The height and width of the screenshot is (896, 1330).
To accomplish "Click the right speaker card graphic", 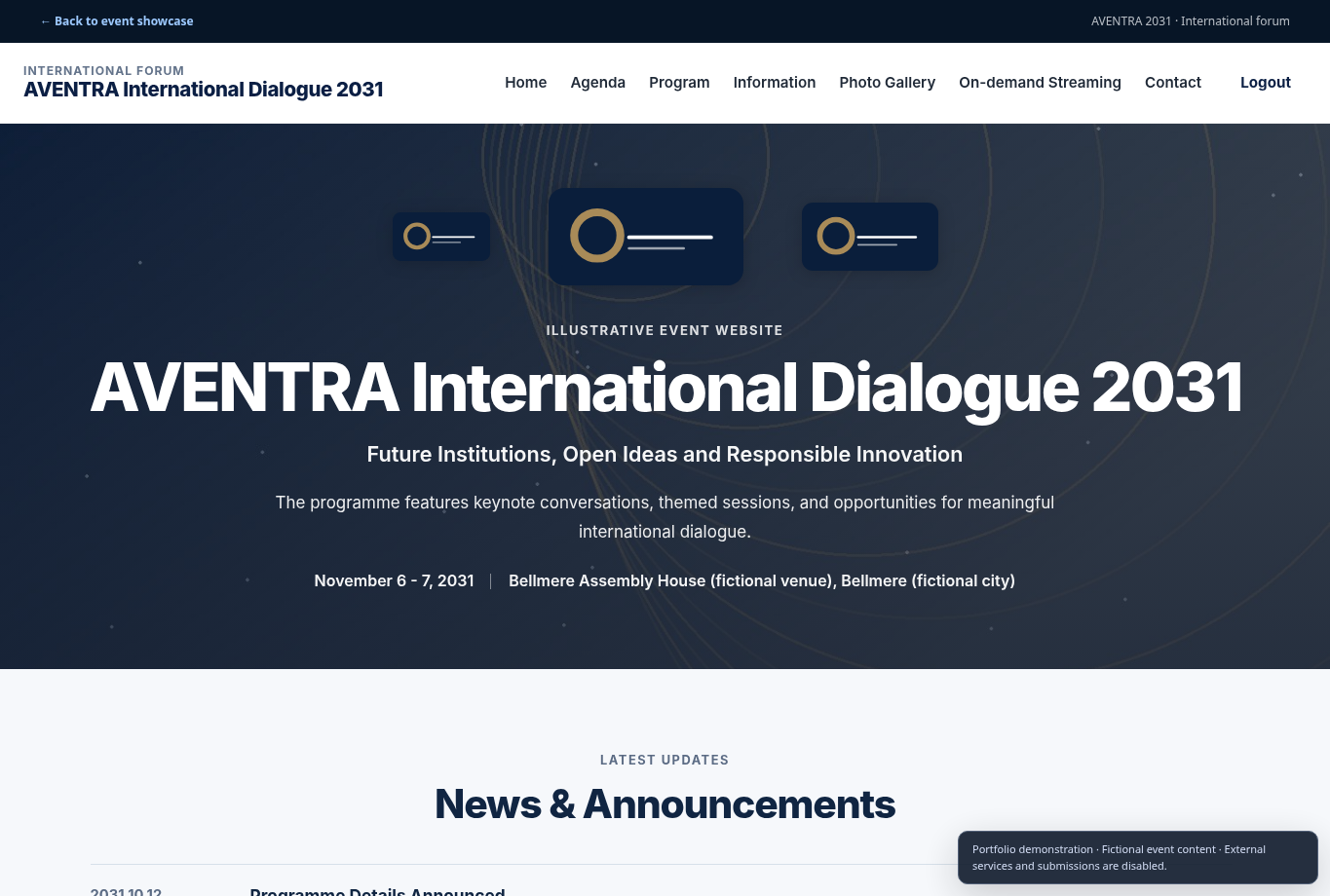I will click(870, 237).
